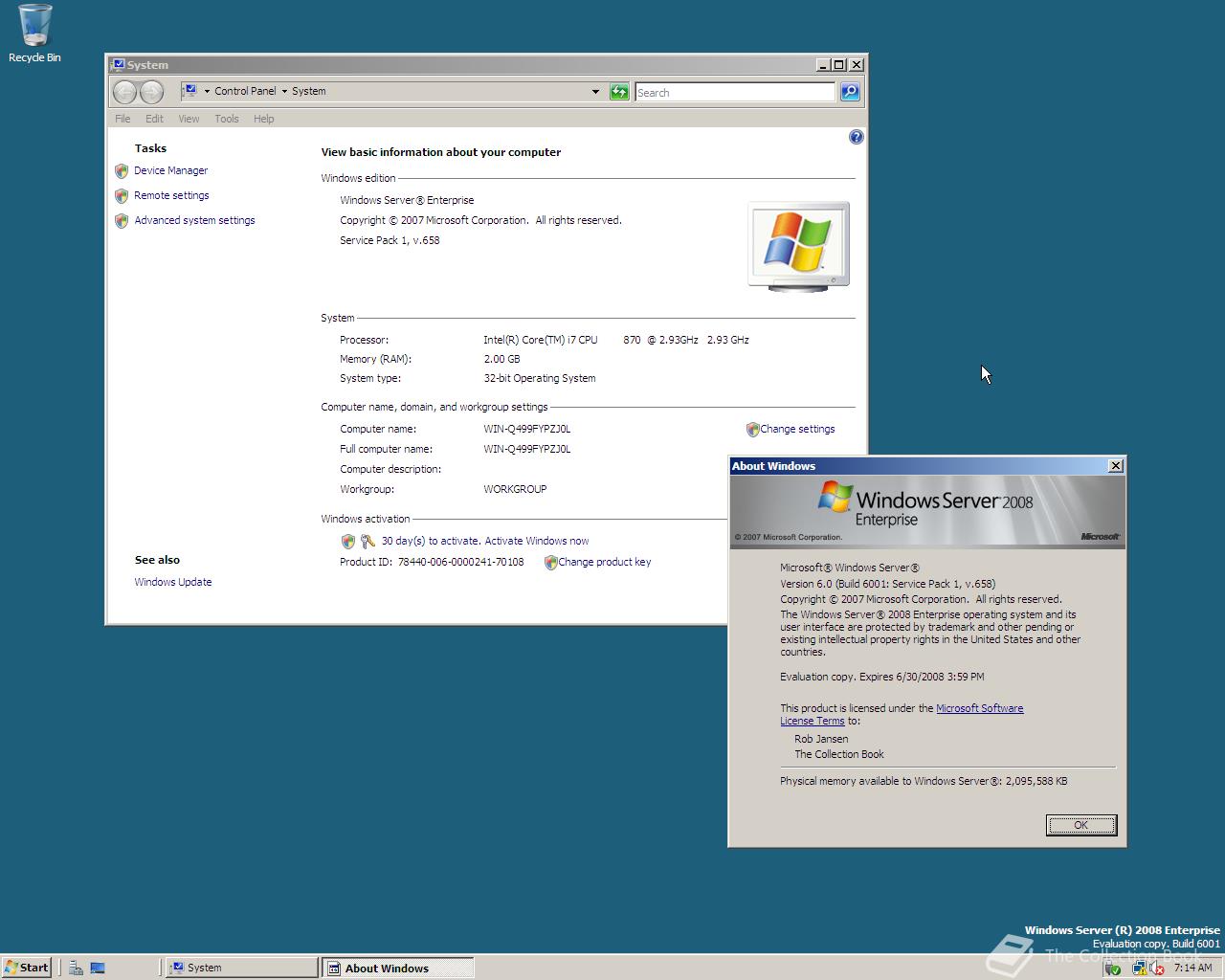Open Remote settings link
Screen dimensions: 1225x980
click(x=171, y=195)
